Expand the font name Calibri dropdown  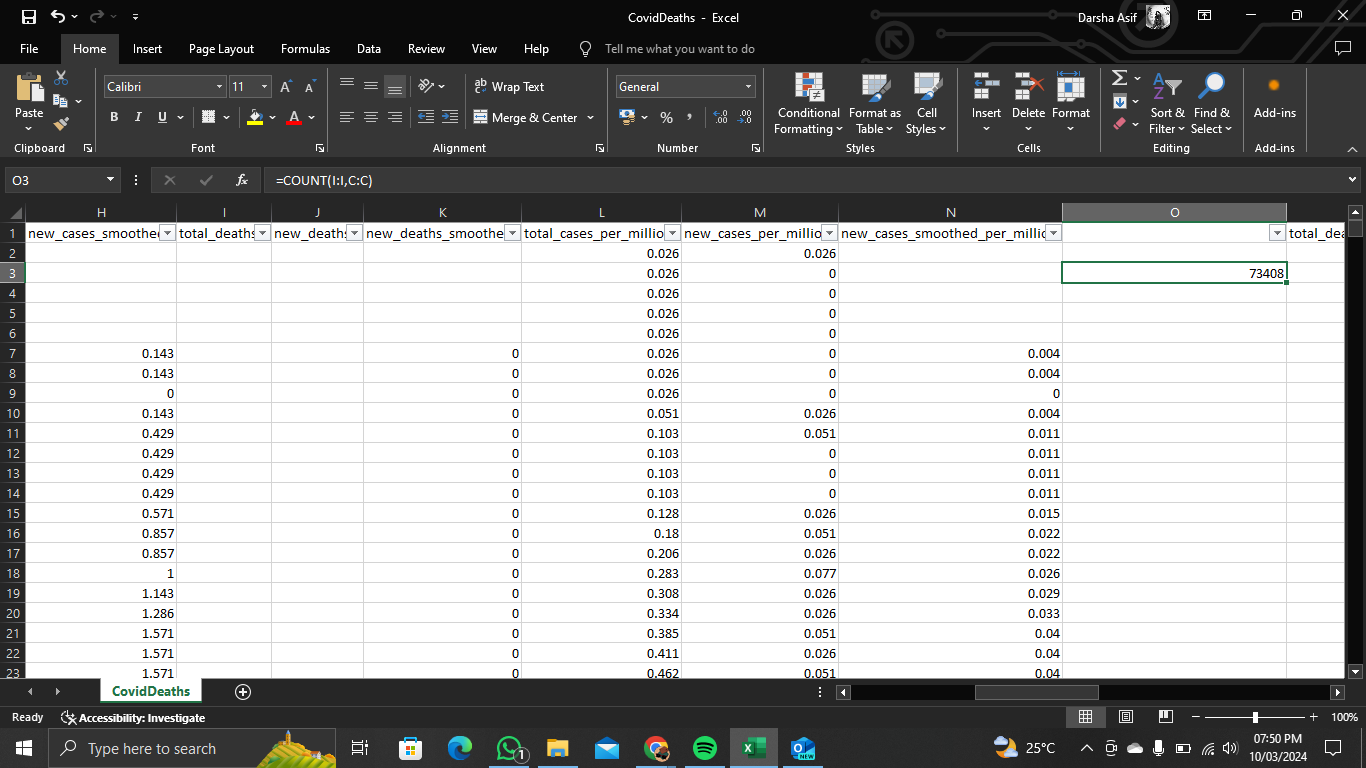(x=219, y=87)
